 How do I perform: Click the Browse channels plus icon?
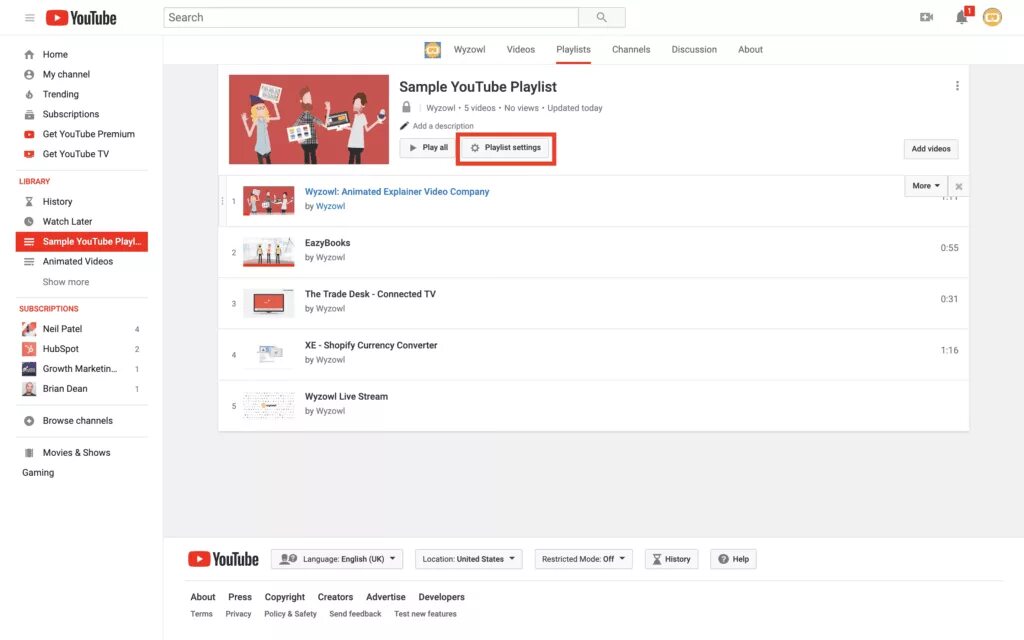[29, 421]
